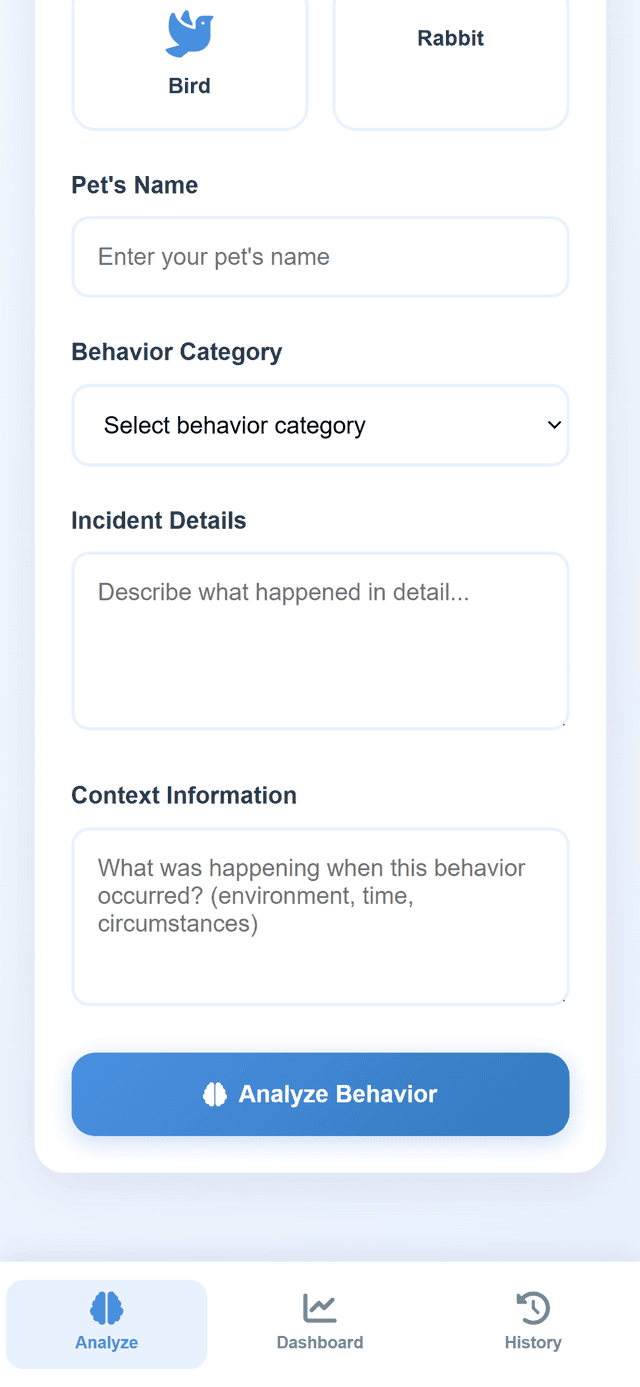Click the pet name input field

320,256
